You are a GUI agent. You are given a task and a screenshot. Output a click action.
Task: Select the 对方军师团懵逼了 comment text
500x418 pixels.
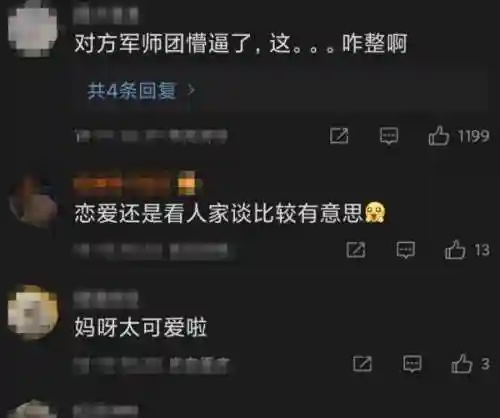tap(241, 43)
